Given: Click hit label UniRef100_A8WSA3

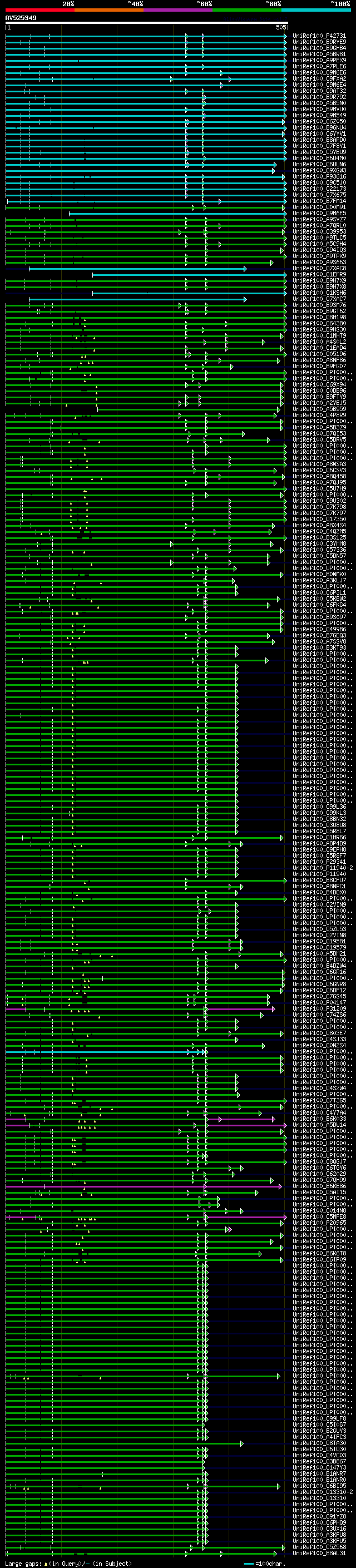Looking at the screenshot, I should click(319, 464).
